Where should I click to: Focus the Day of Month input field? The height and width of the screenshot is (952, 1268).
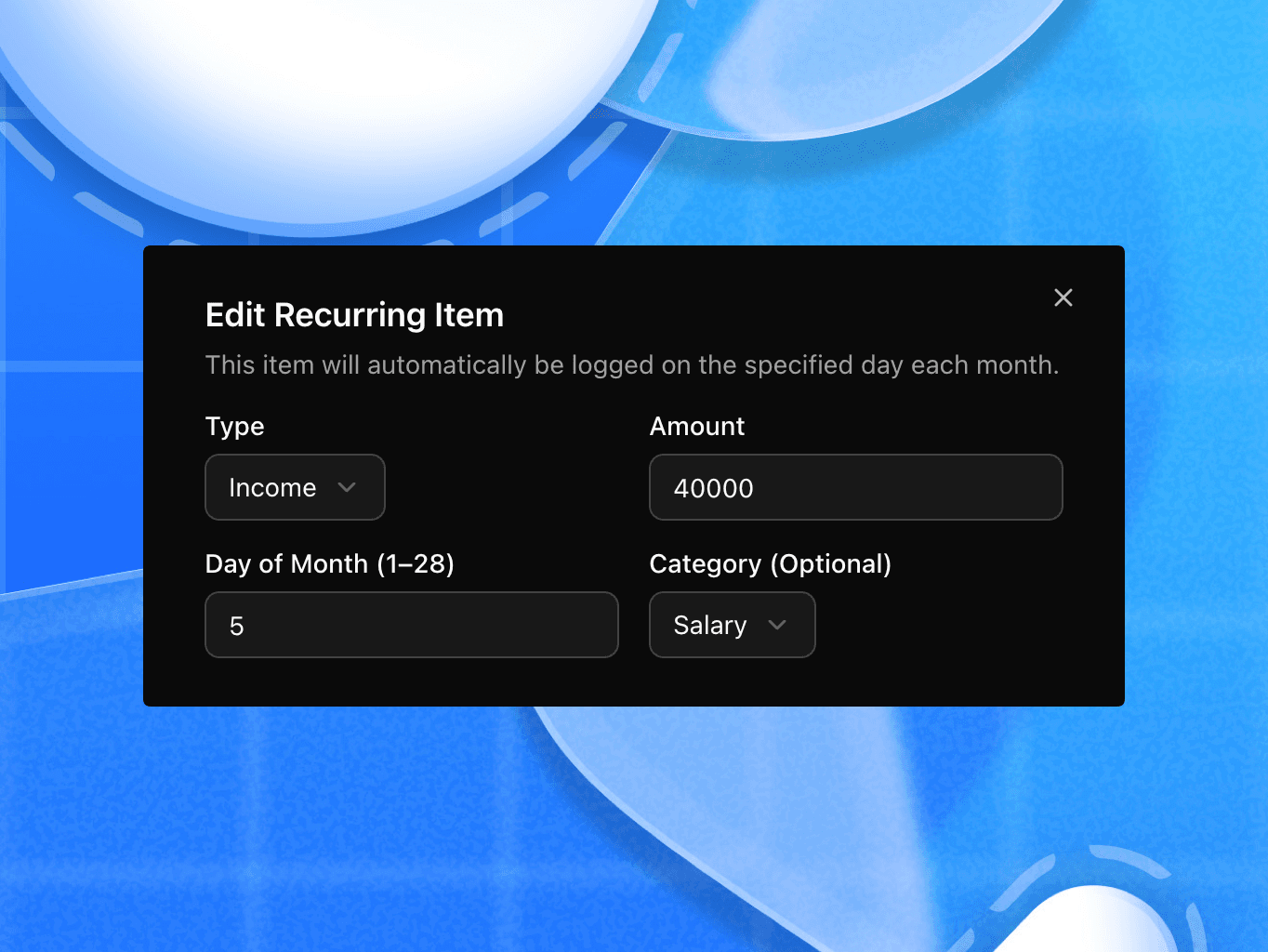click(x=412, y=625)
